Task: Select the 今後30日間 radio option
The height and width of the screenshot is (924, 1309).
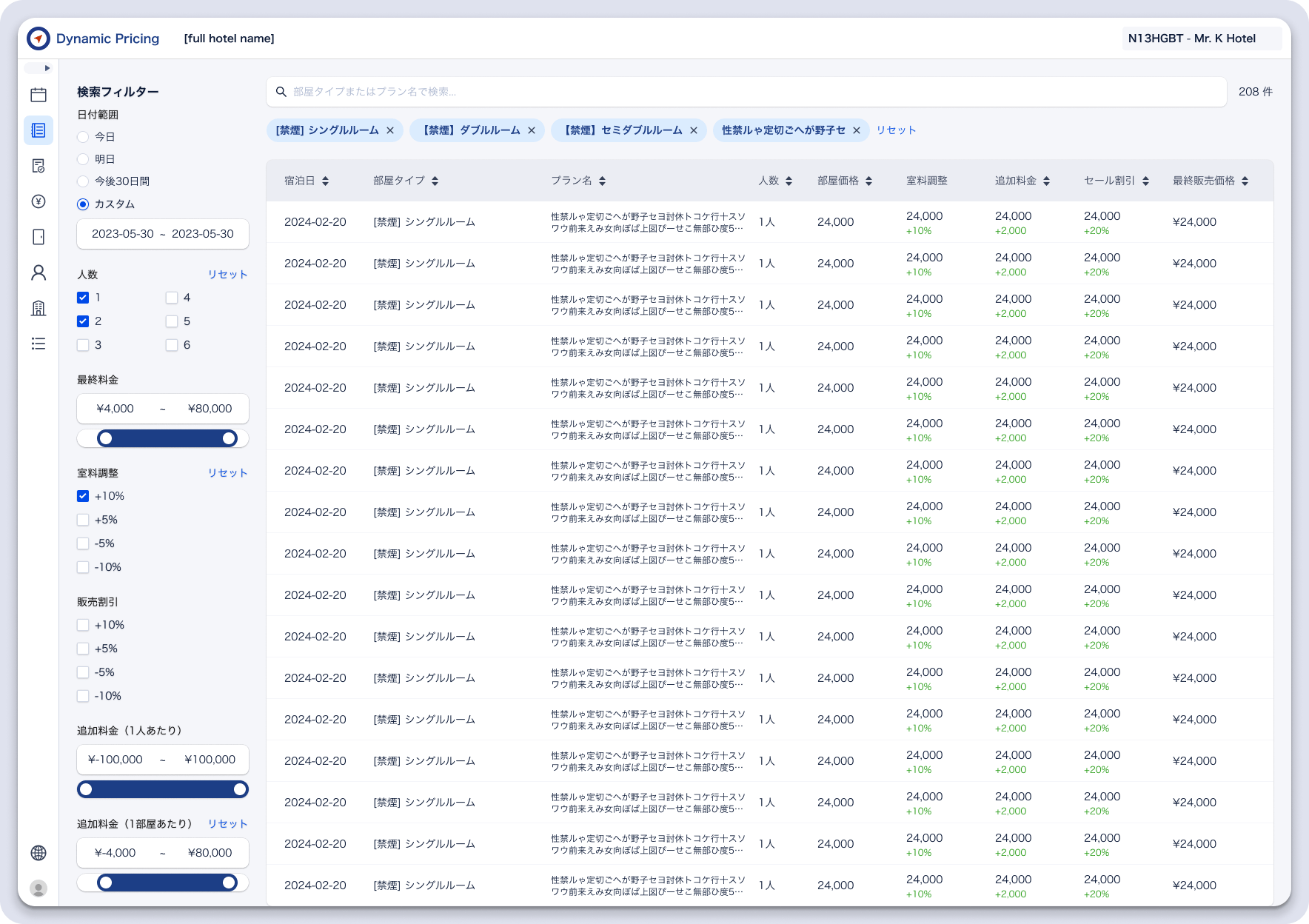Action: [x=83, y=181]
